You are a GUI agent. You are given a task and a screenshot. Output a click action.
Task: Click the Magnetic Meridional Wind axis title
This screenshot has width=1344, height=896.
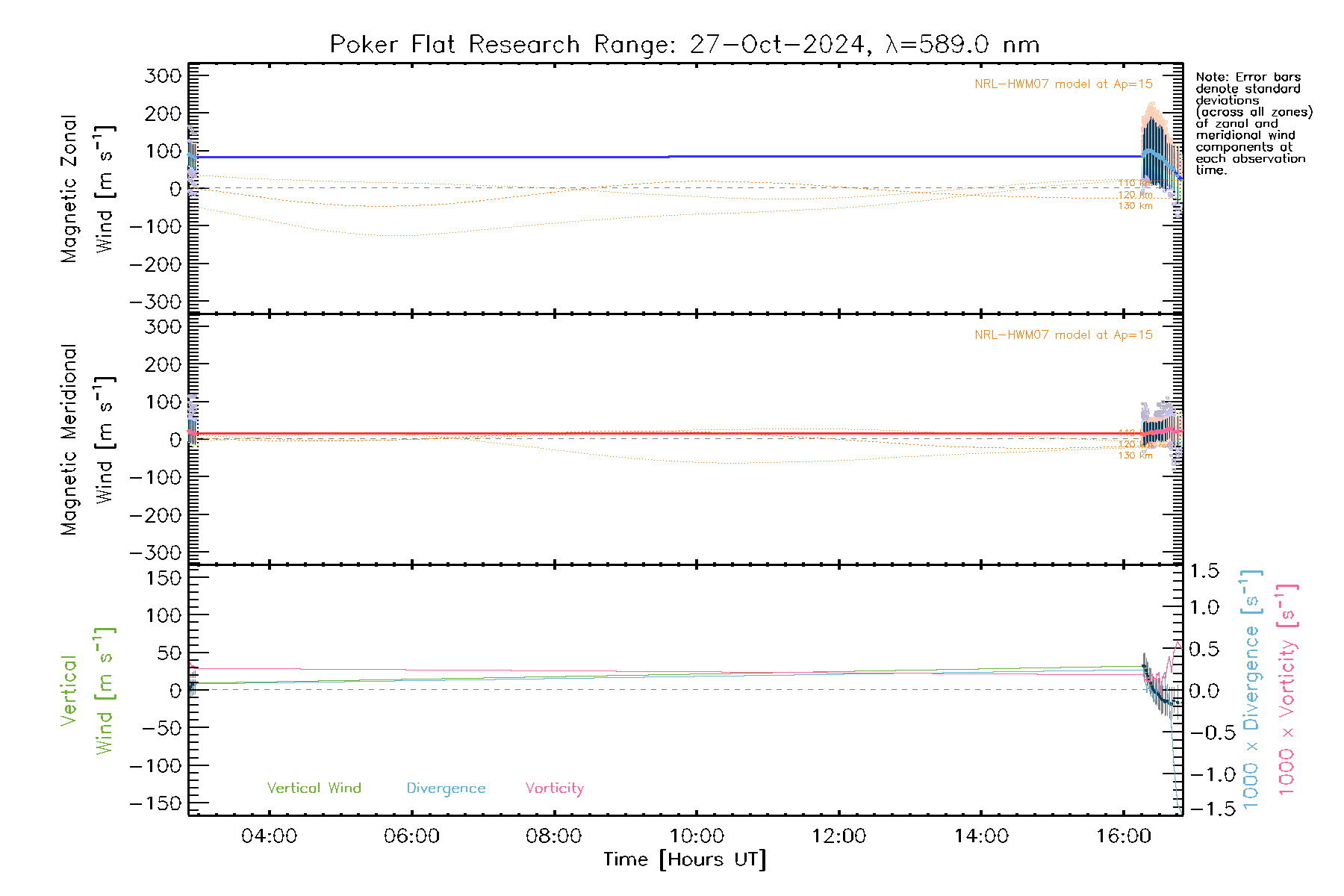point(87,439)
